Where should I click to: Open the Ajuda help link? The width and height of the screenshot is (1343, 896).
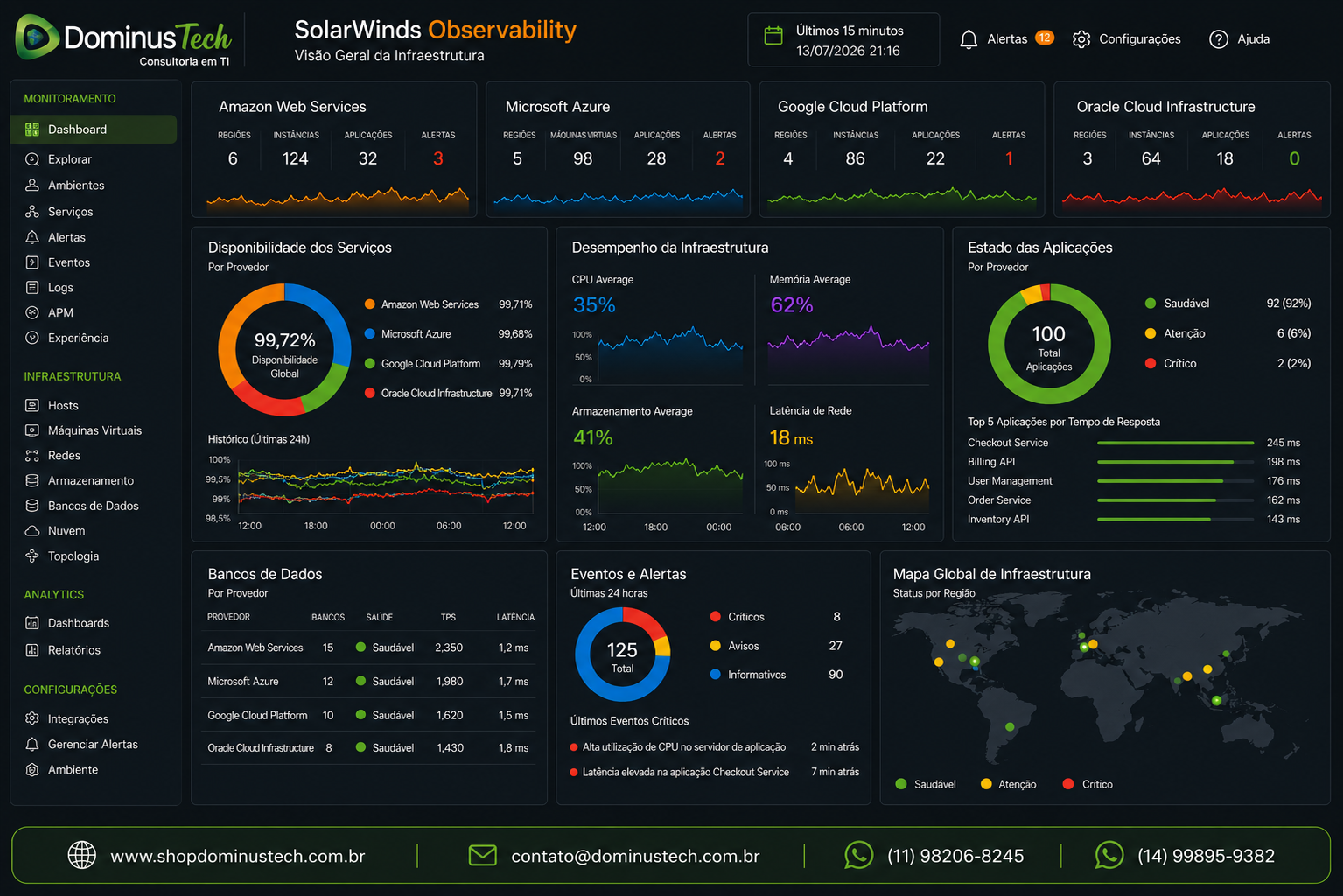(x=1240, y=39)
